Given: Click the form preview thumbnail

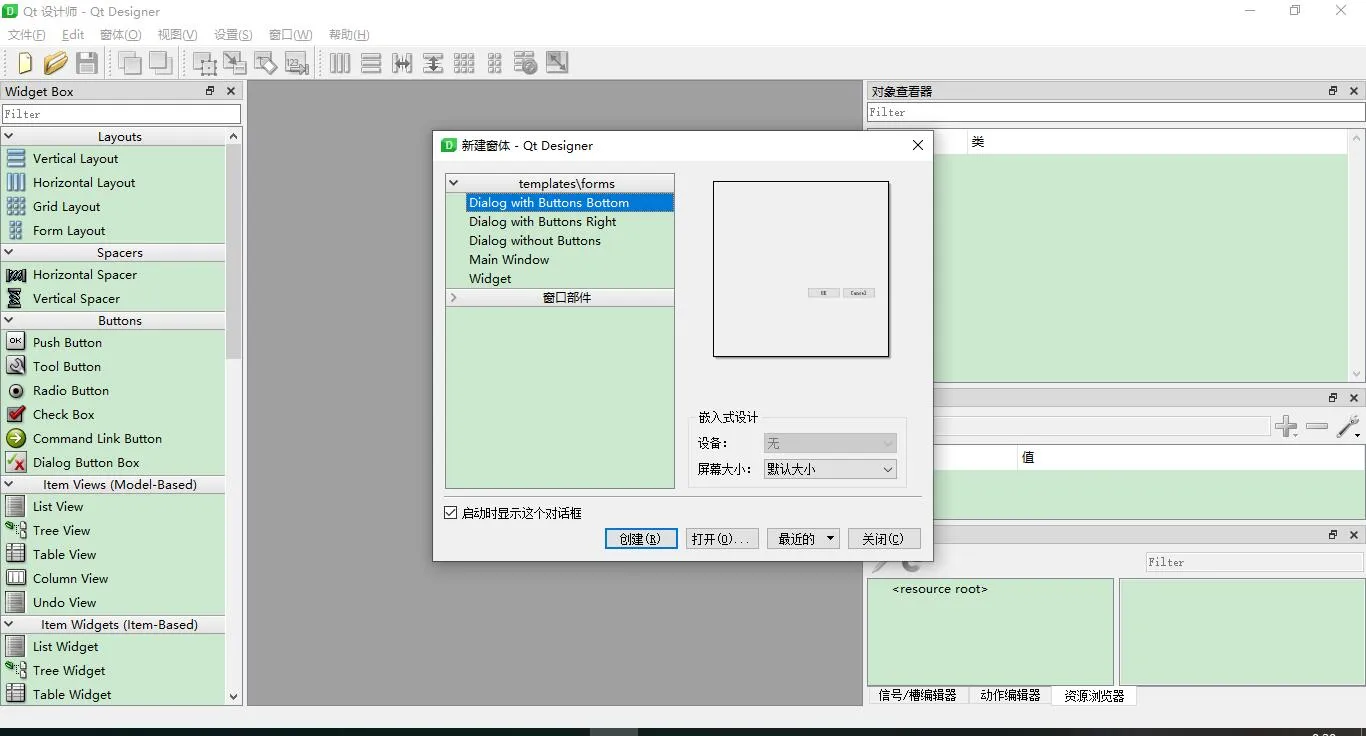Looking at the screenshot, I should point(801,269).
